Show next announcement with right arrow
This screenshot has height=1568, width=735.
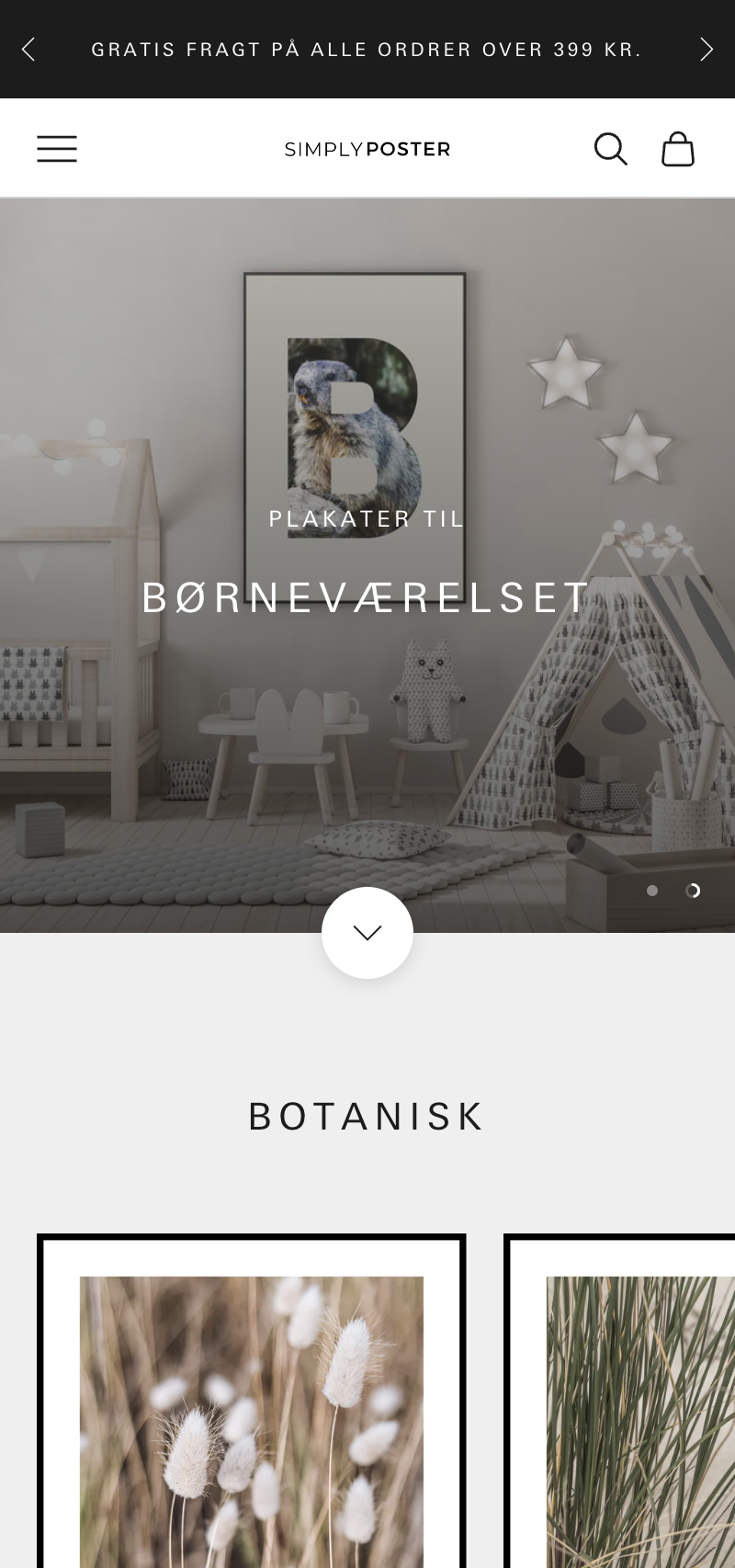pos(707,50)
